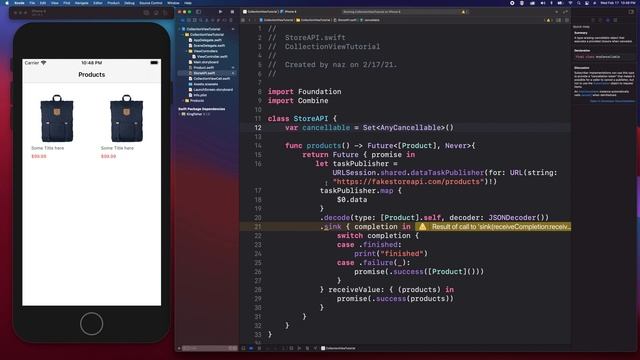This screenshot has width=640, height=360.
Task: Collapse the ViewControllers folder
Action: 187,51
